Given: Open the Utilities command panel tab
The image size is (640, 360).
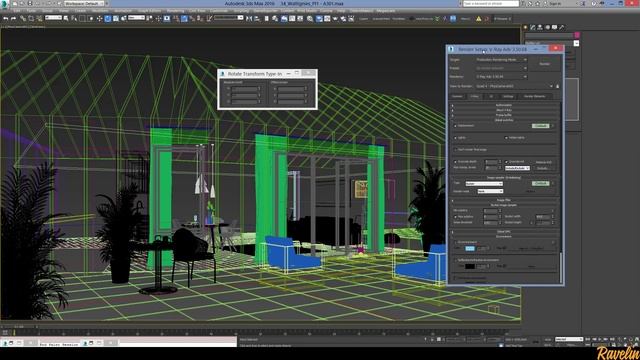Looking at the screenshot, I should click(x=562, y=27).
